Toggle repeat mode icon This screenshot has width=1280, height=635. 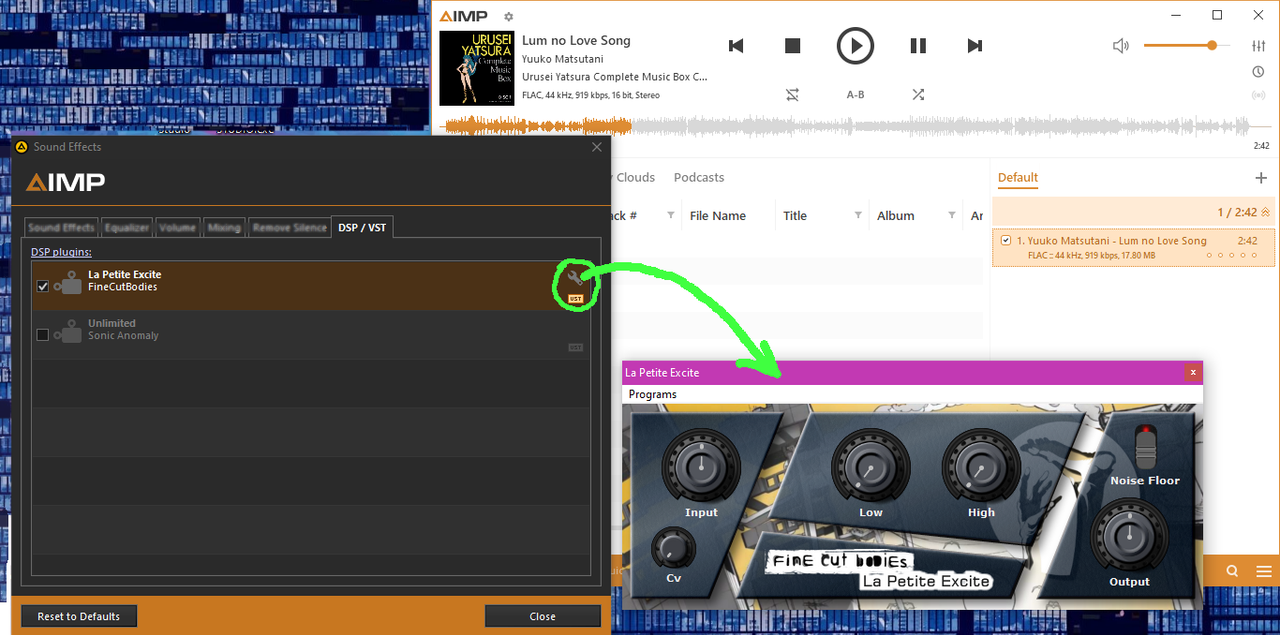coord(793,94)
